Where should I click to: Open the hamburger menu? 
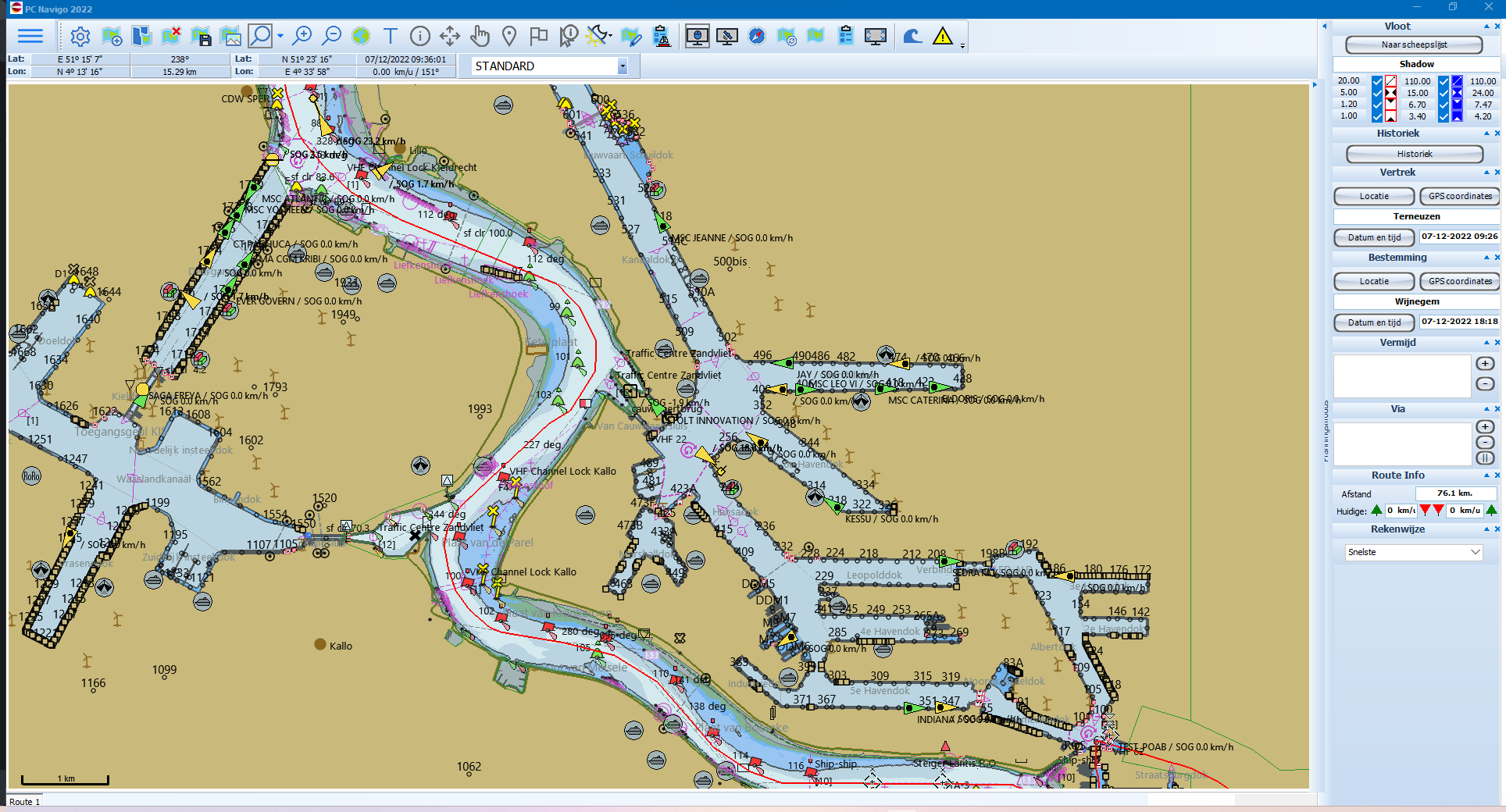point(30,36)
